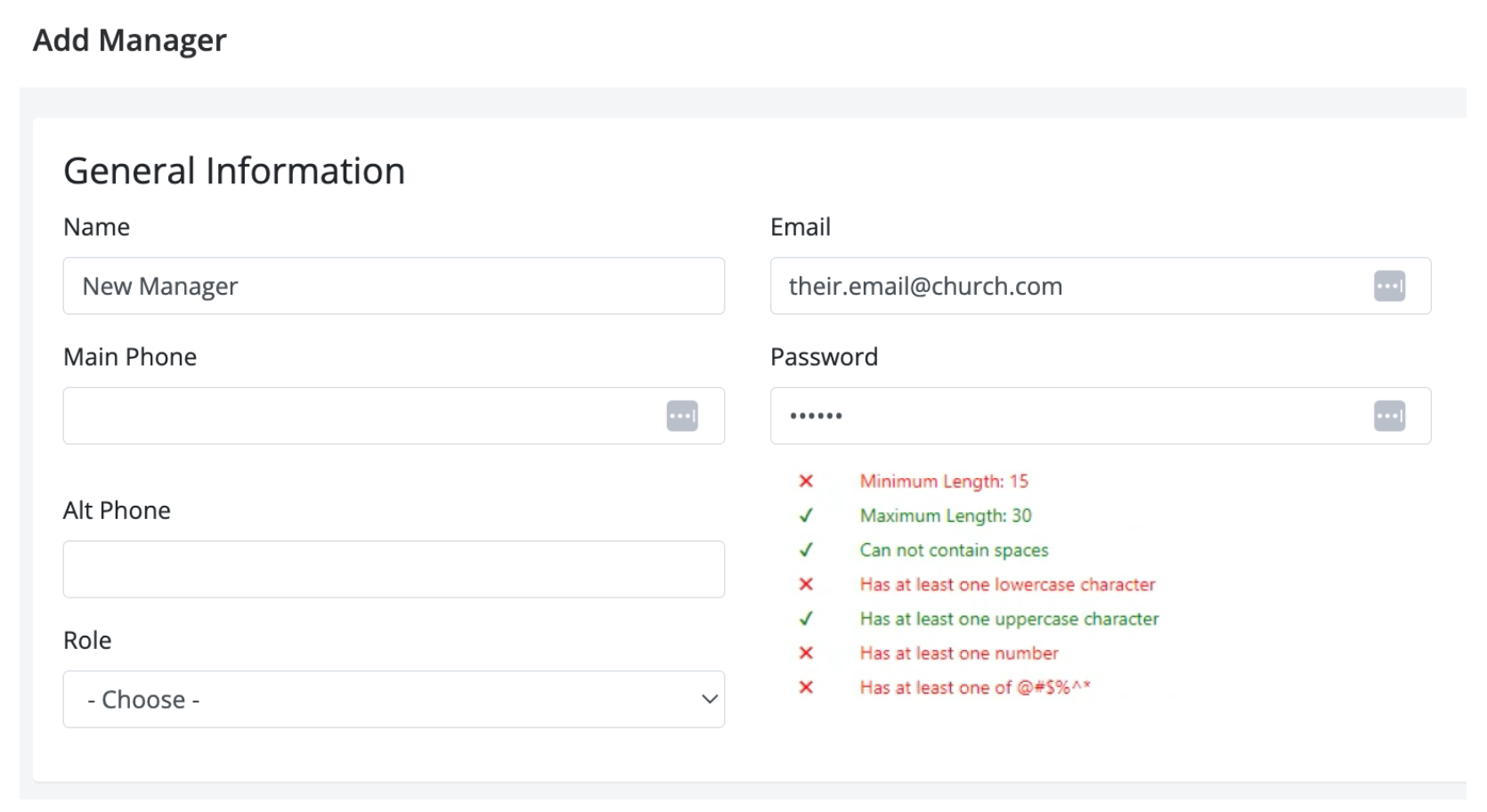
Task: Open the Role dropdown
Action: [x=394, y=700]
